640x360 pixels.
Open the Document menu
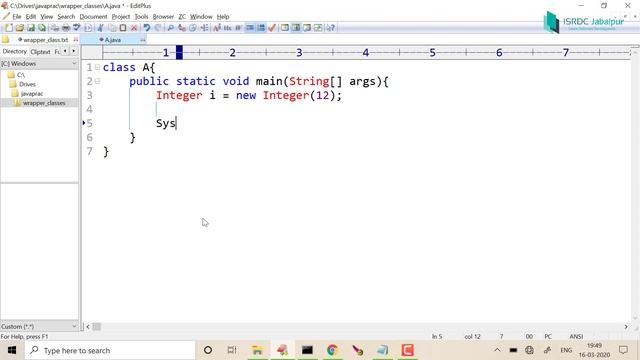coord(93,17)
